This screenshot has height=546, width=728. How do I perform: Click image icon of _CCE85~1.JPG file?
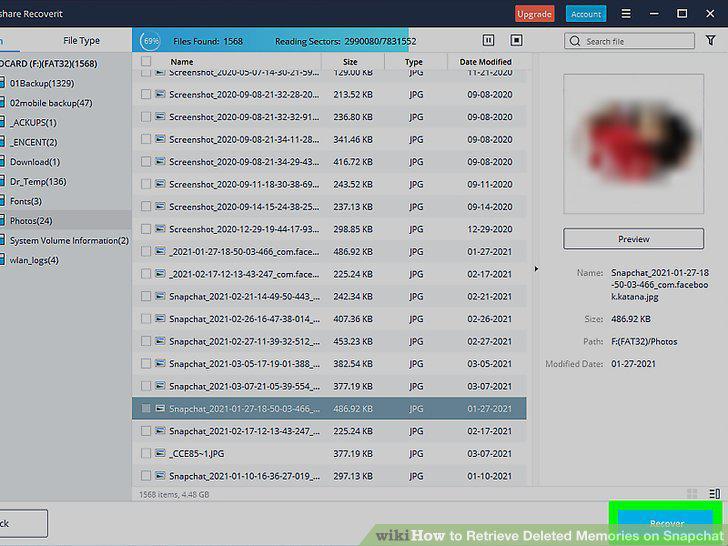[x=160, y=453]
